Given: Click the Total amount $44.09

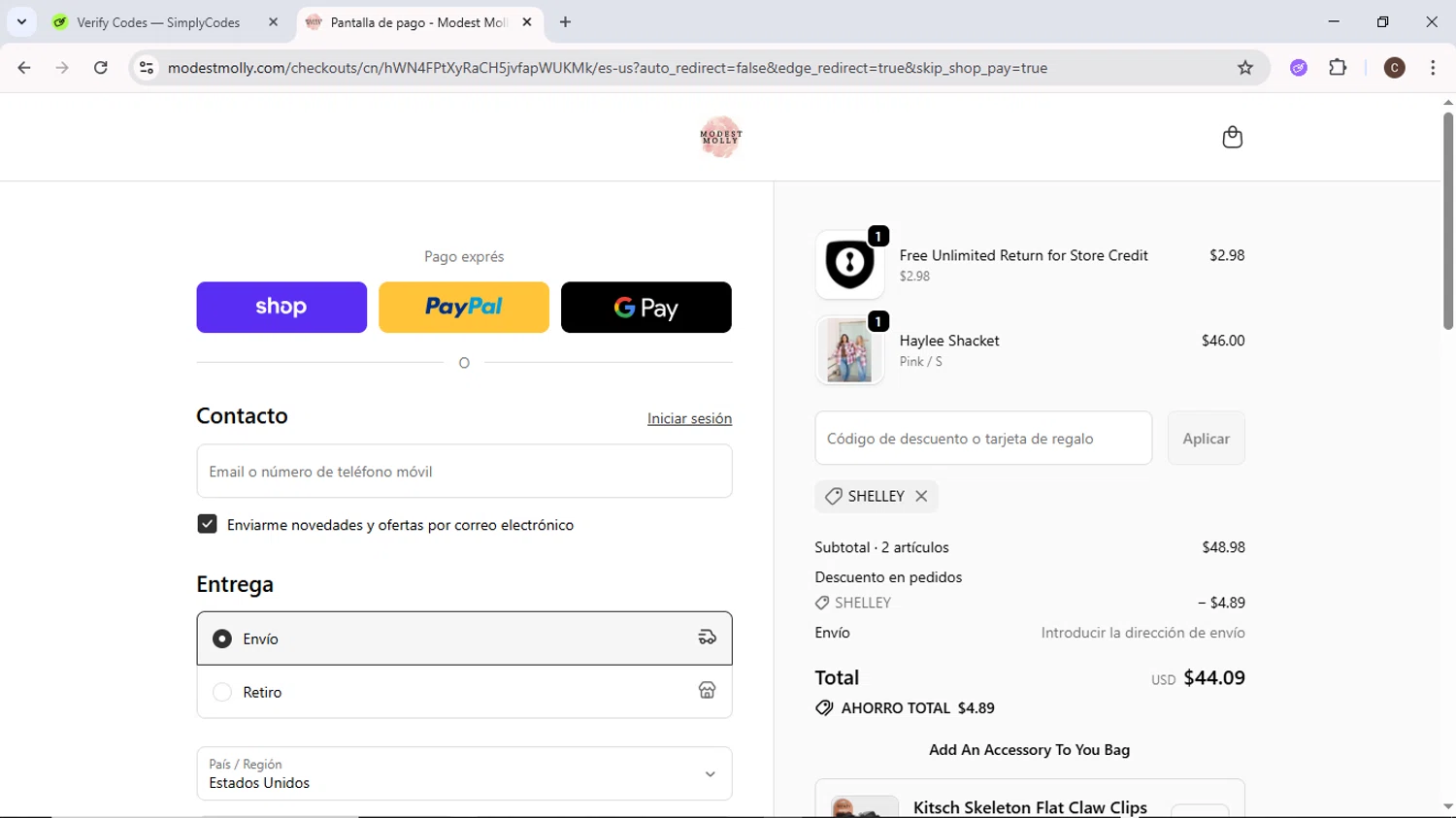Looking at the screenshot, I should 1213,677.
